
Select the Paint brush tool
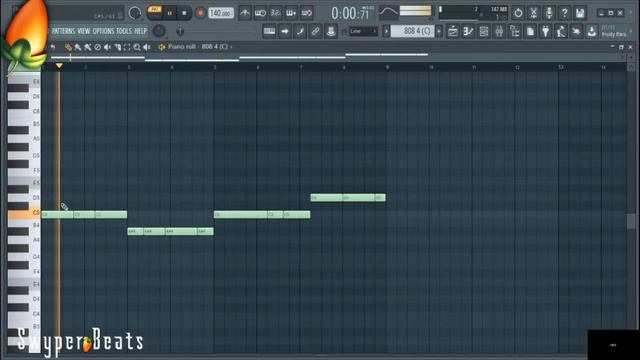pyautogui.click(x=78, y=47)
